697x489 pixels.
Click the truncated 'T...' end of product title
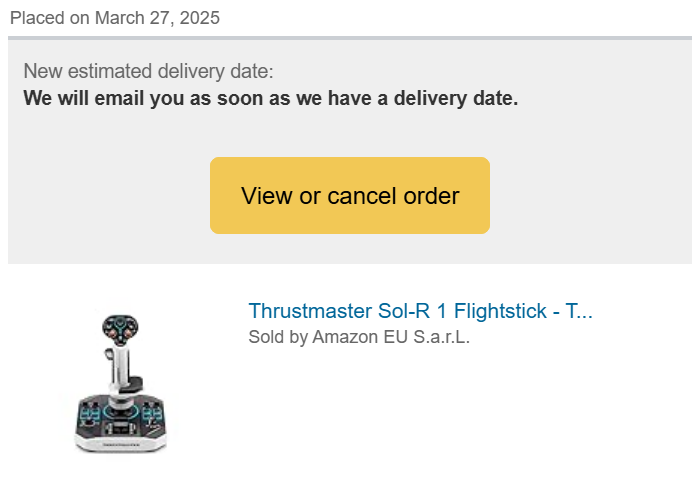pyautogui.click(x=579, y=311)
